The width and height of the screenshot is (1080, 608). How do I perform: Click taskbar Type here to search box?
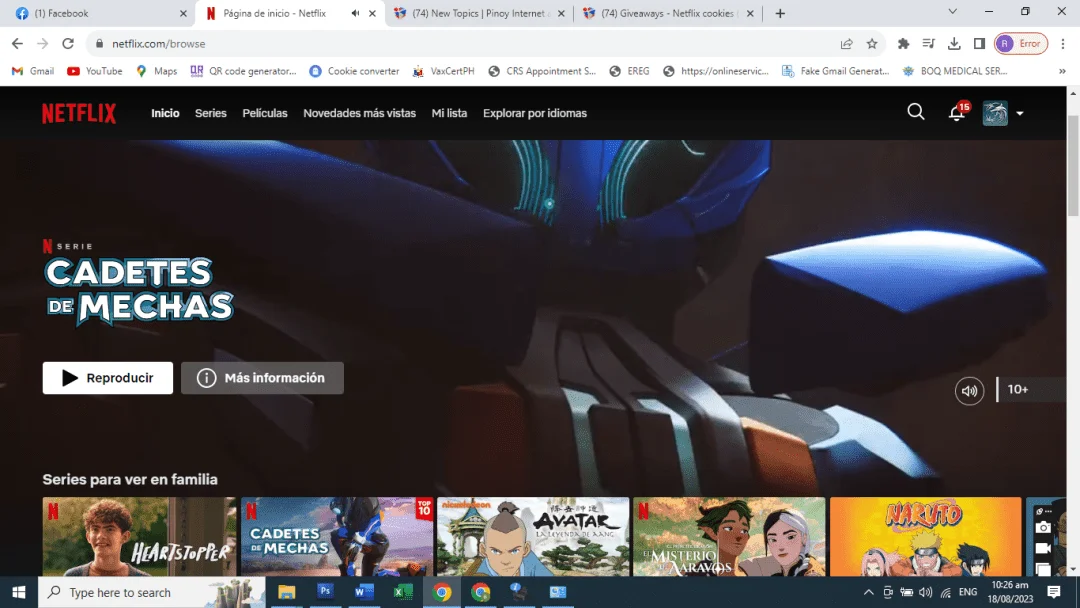(152, 592)
